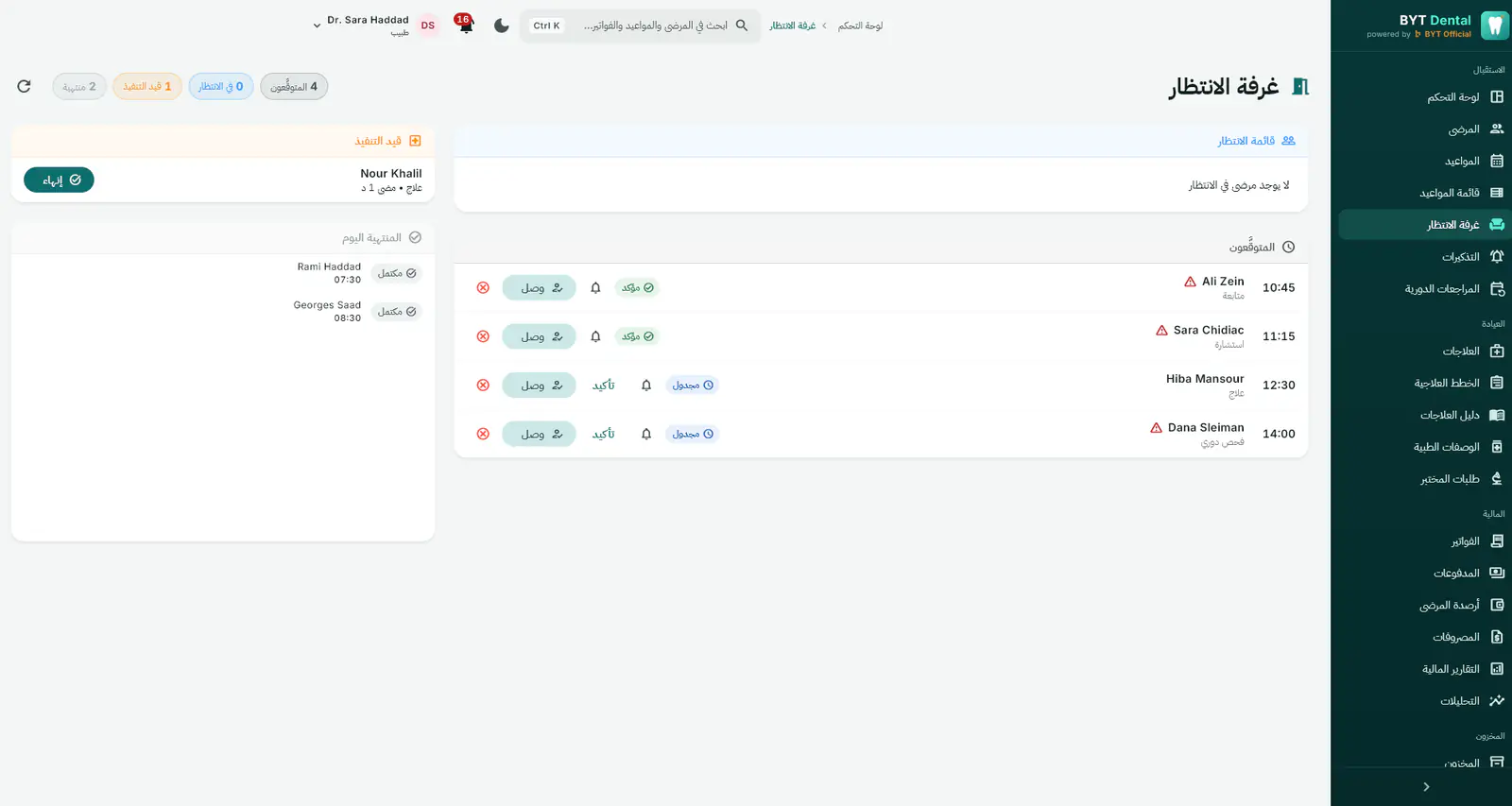Mark Dana Sleiman as arrived
The image size is (1512, 806).
pos(539,434)
